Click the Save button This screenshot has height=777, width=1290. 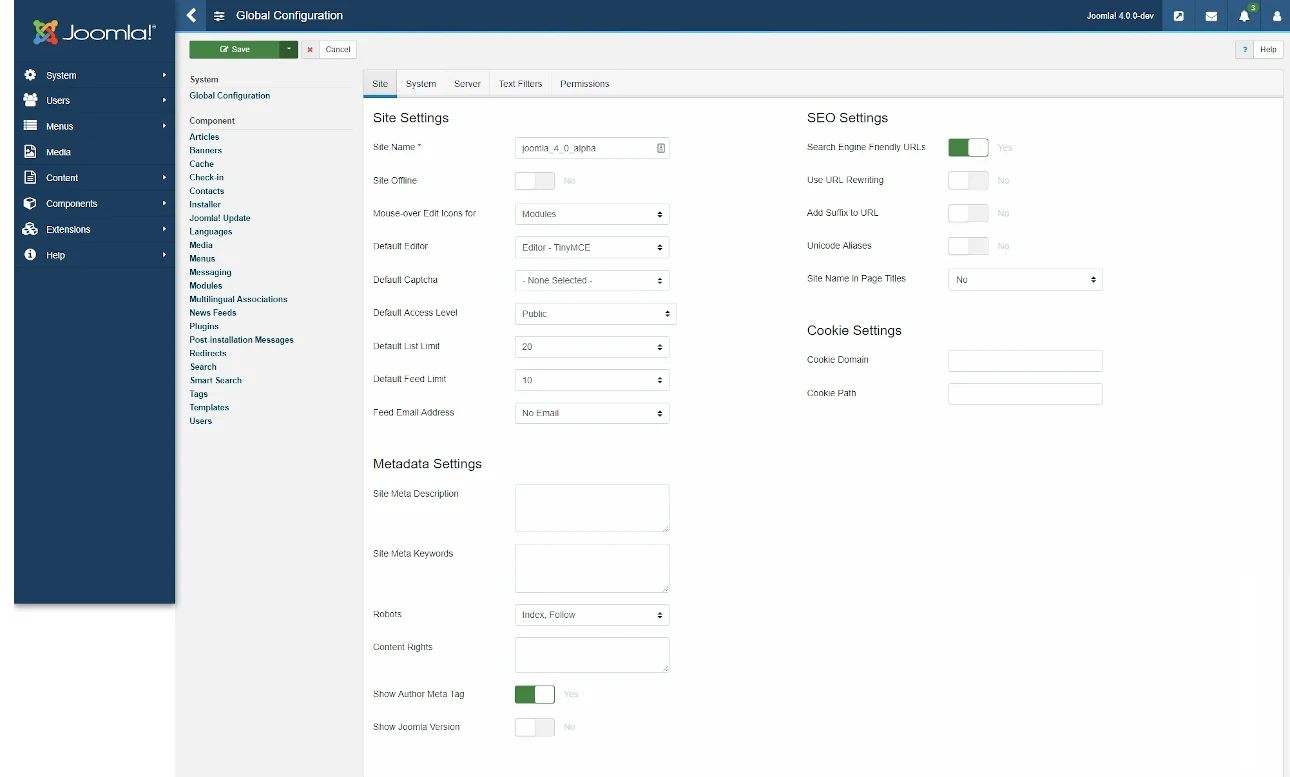click(235, 48)
